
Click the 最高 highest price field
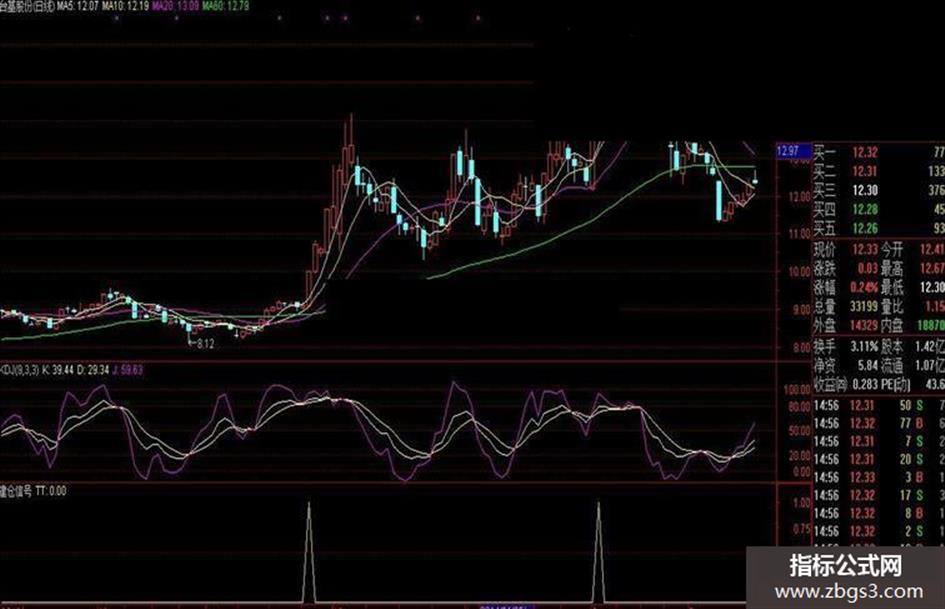912,268
